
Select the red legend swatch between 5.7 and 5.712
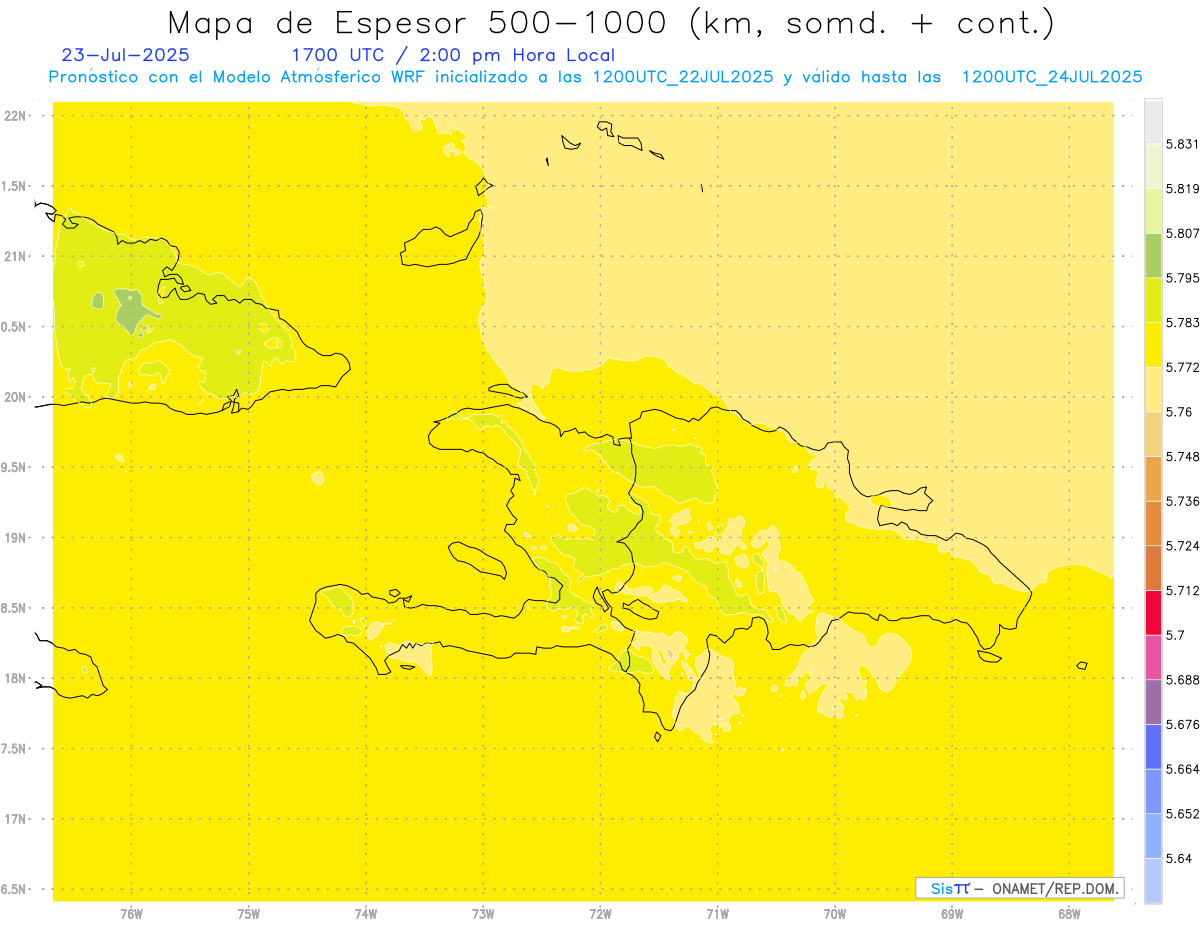(1153, 612)
